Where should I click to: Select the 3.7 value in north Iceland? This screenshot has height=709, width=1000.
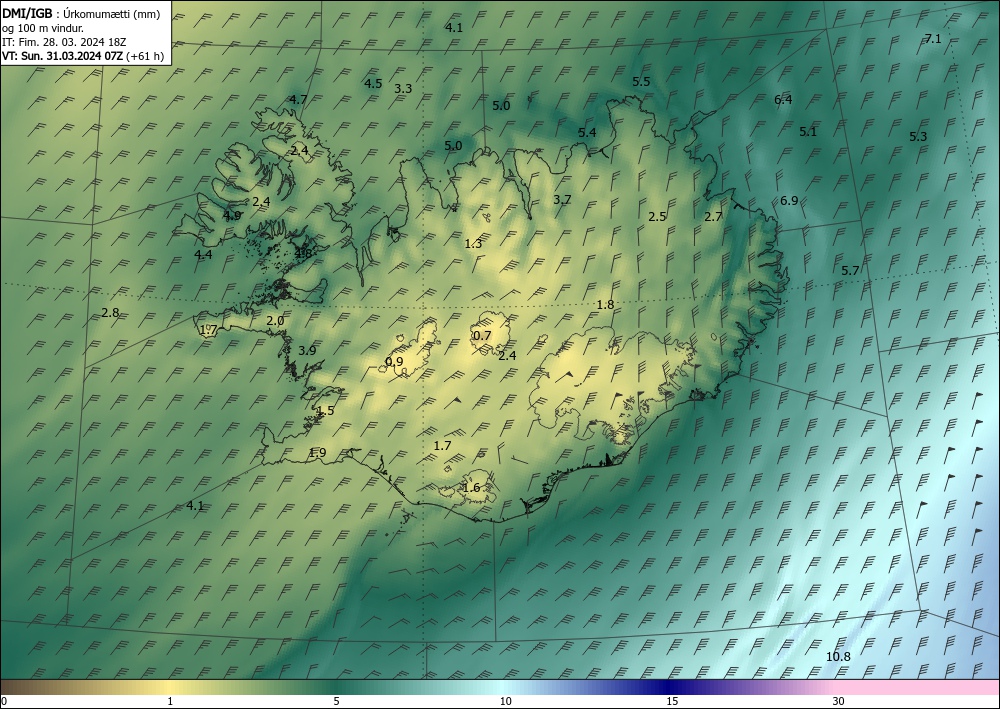click(562, 200)
